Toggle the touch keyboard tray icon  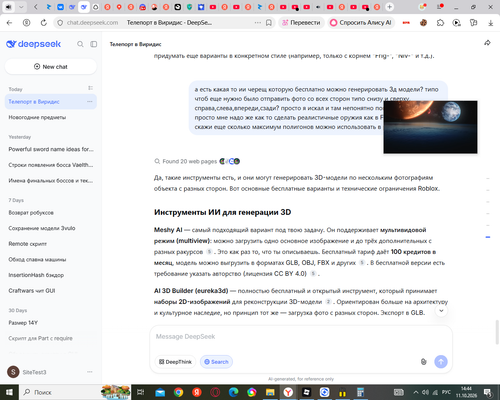coord(399,392)
